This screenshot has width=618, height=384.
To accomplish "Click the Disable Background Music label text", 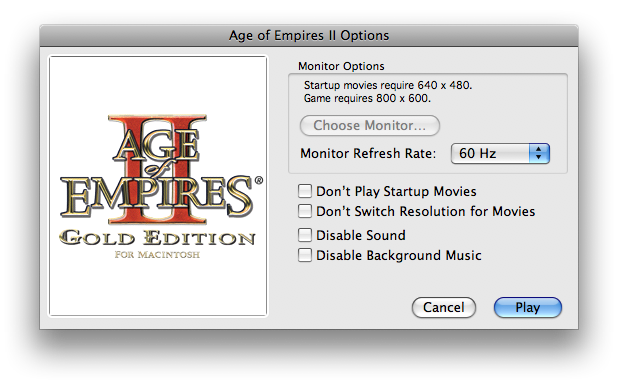I will click(398, 255).
